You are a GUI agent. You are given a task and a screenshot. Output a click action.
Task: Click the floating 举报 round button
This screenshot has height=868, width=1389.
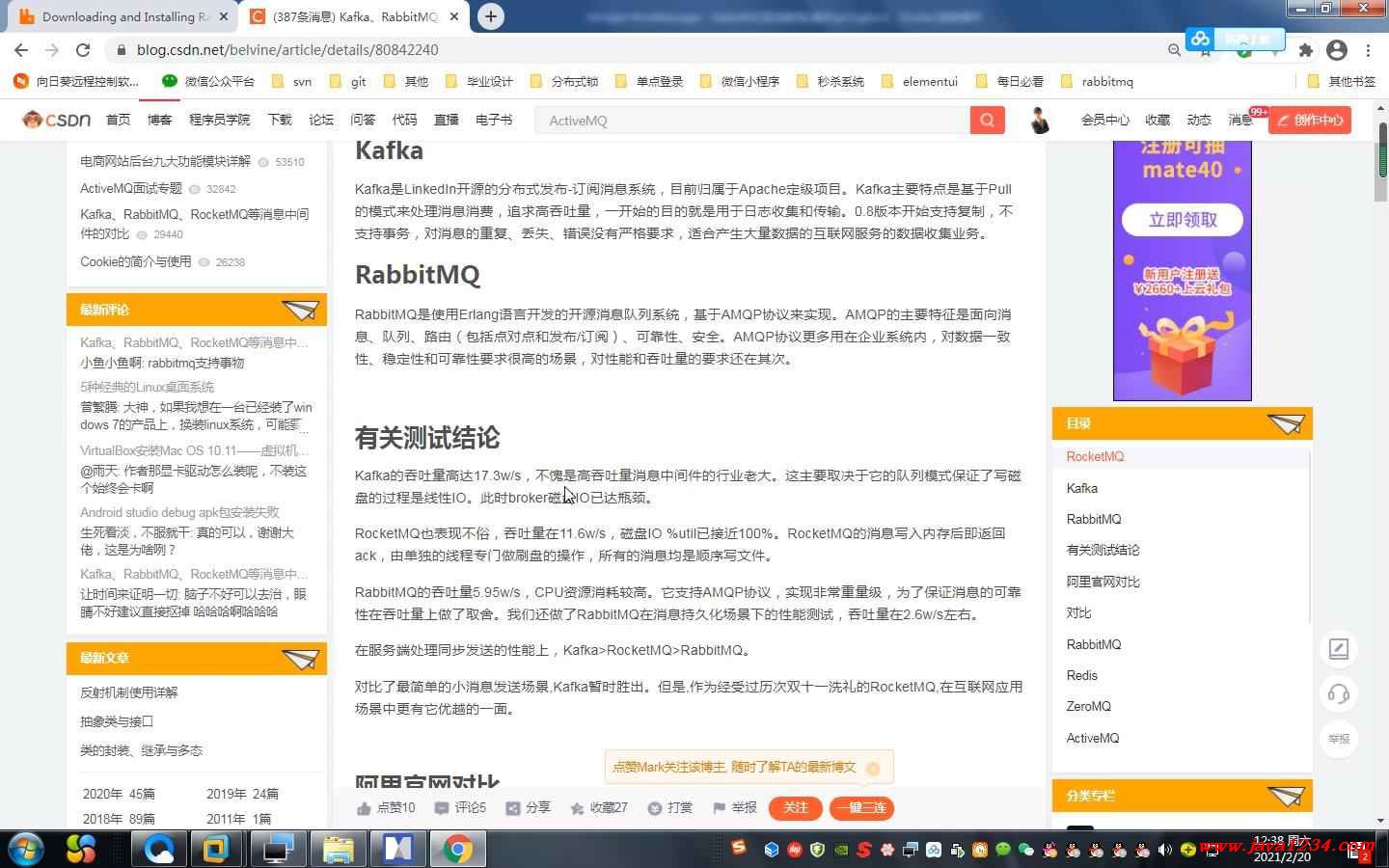1338,739
